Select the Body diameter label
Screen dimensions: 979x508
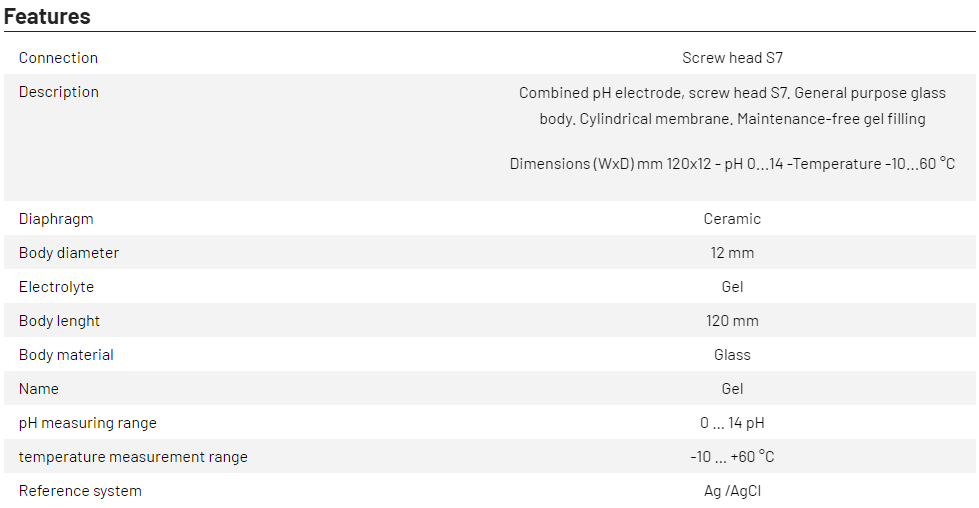[68, 253]
